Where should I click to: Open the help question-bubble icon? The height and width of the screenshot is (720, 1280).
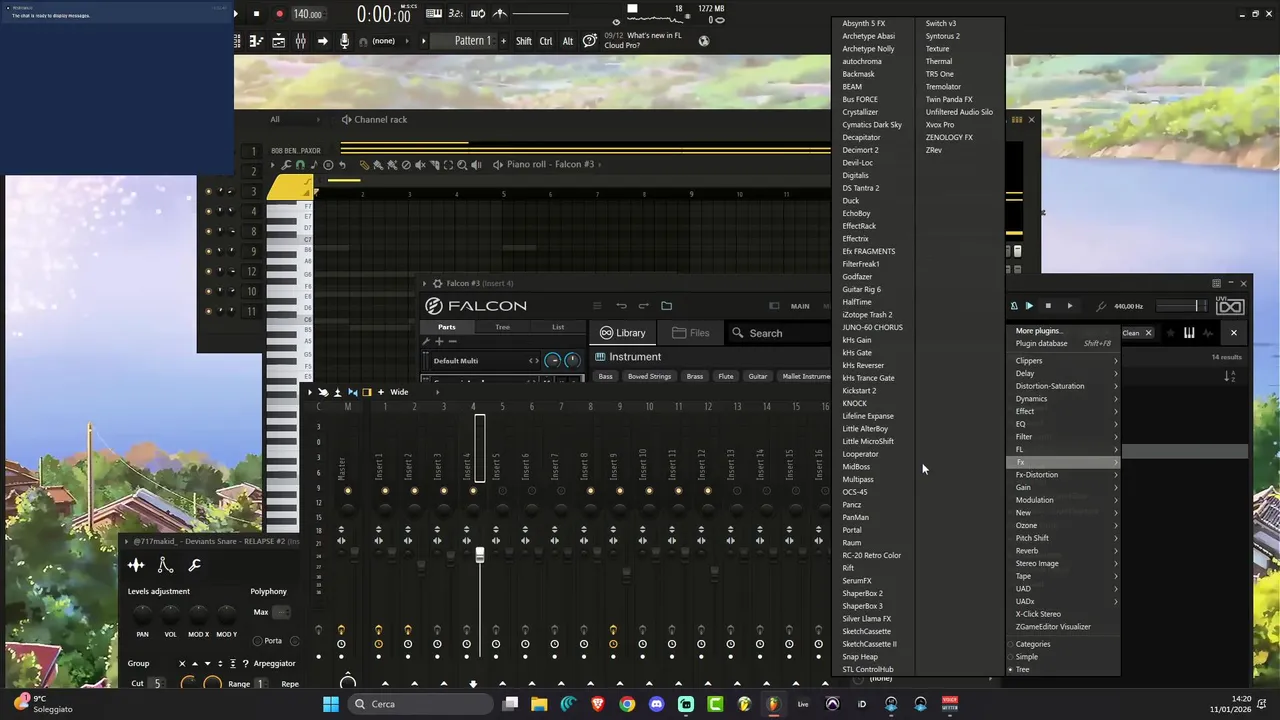(x=590, y=40)
